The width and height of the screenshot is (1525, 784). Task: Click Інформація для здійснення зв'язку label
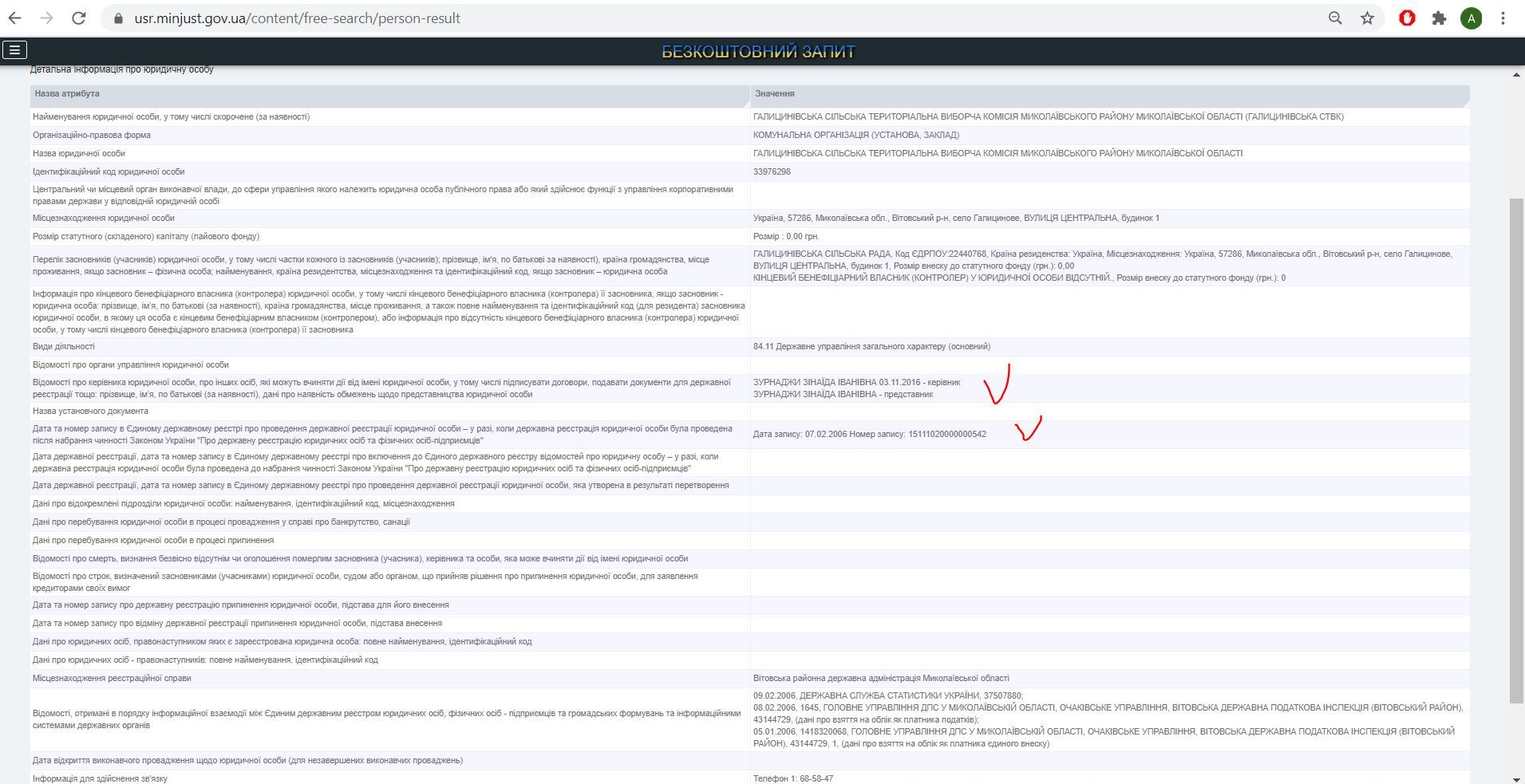(x=100, y=778)
